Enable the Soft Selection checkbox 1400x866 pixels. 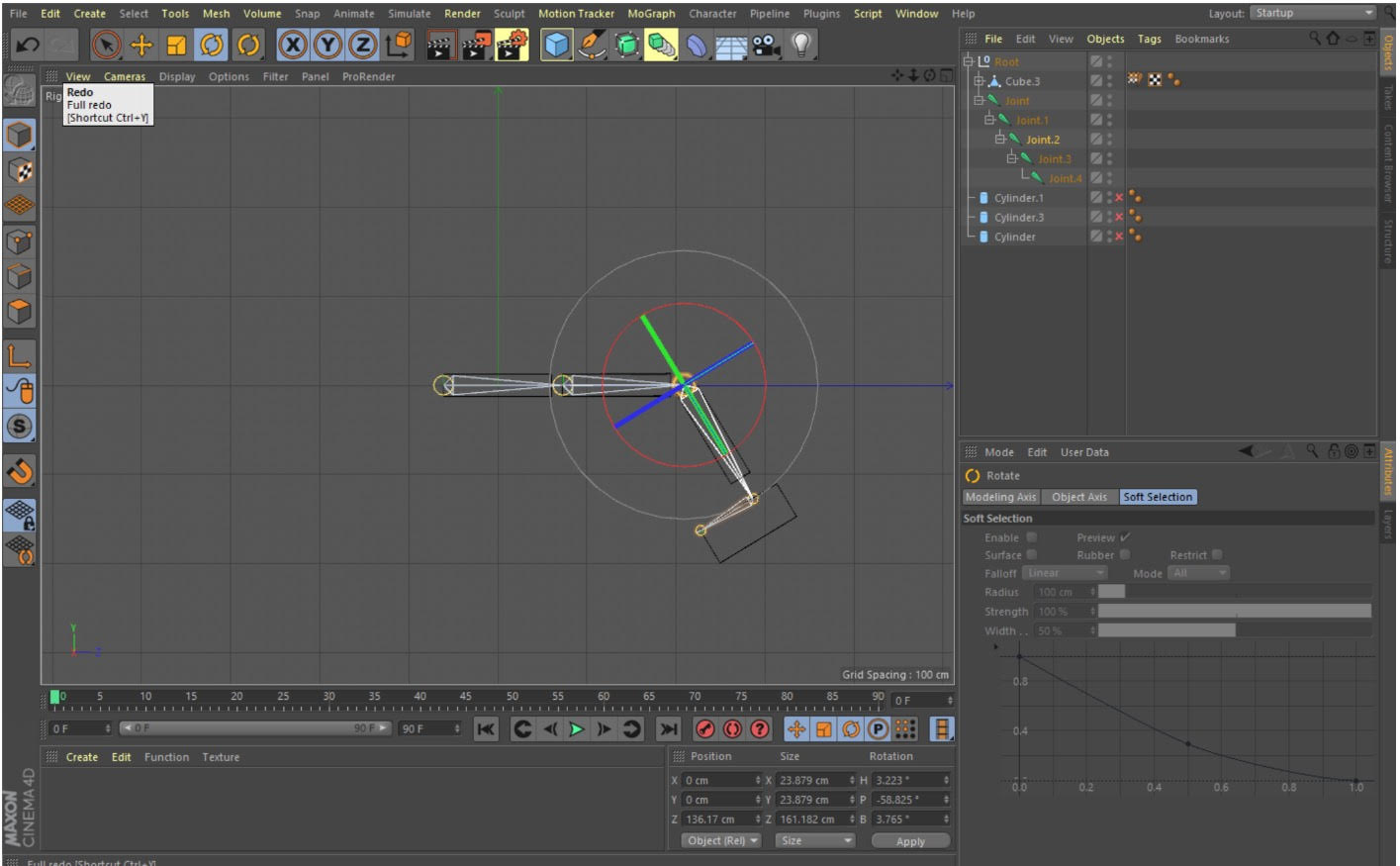pos(1031,537)
